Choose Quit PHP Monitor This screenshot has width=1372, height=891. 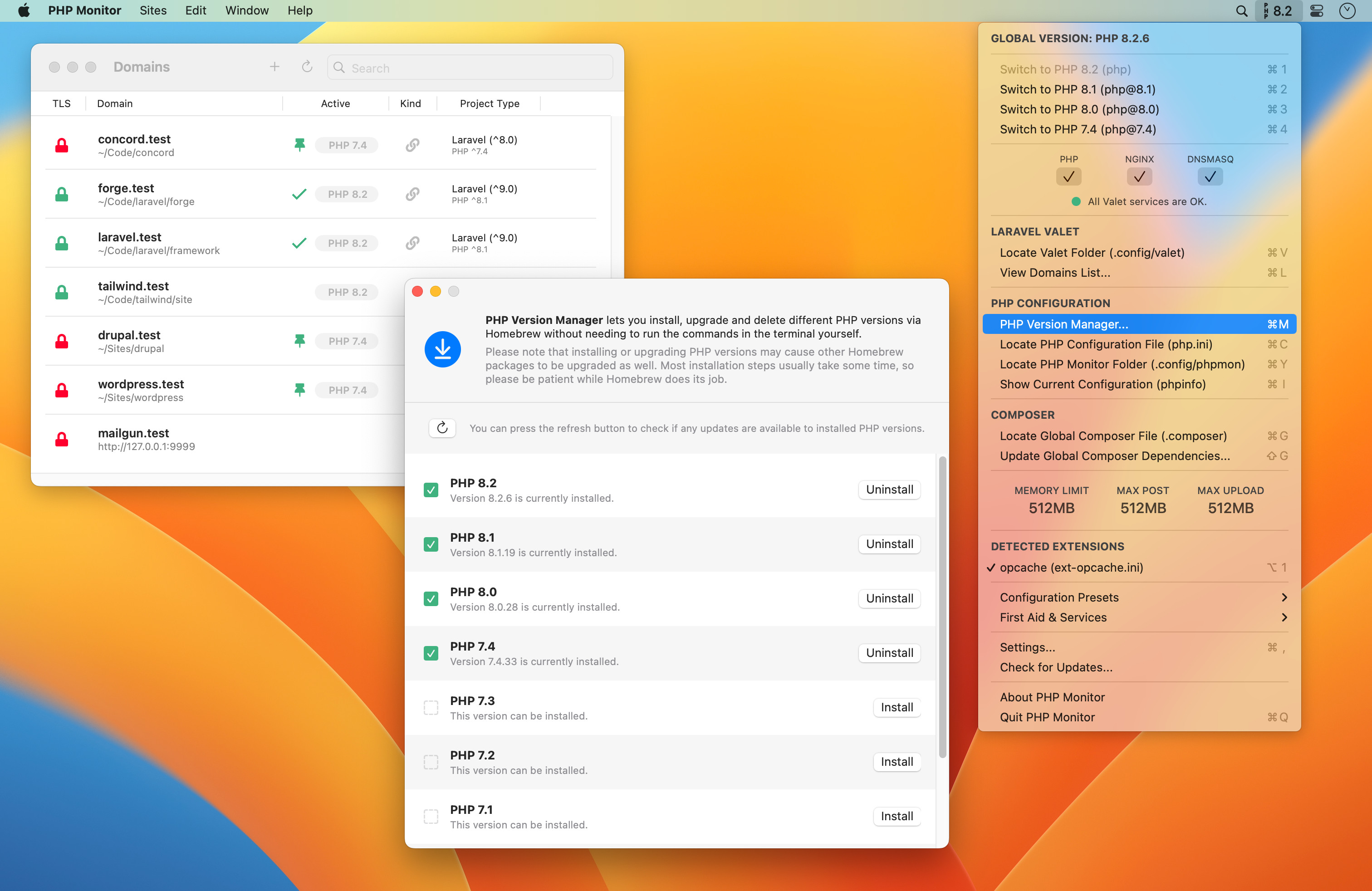(x=1139, y=717)
